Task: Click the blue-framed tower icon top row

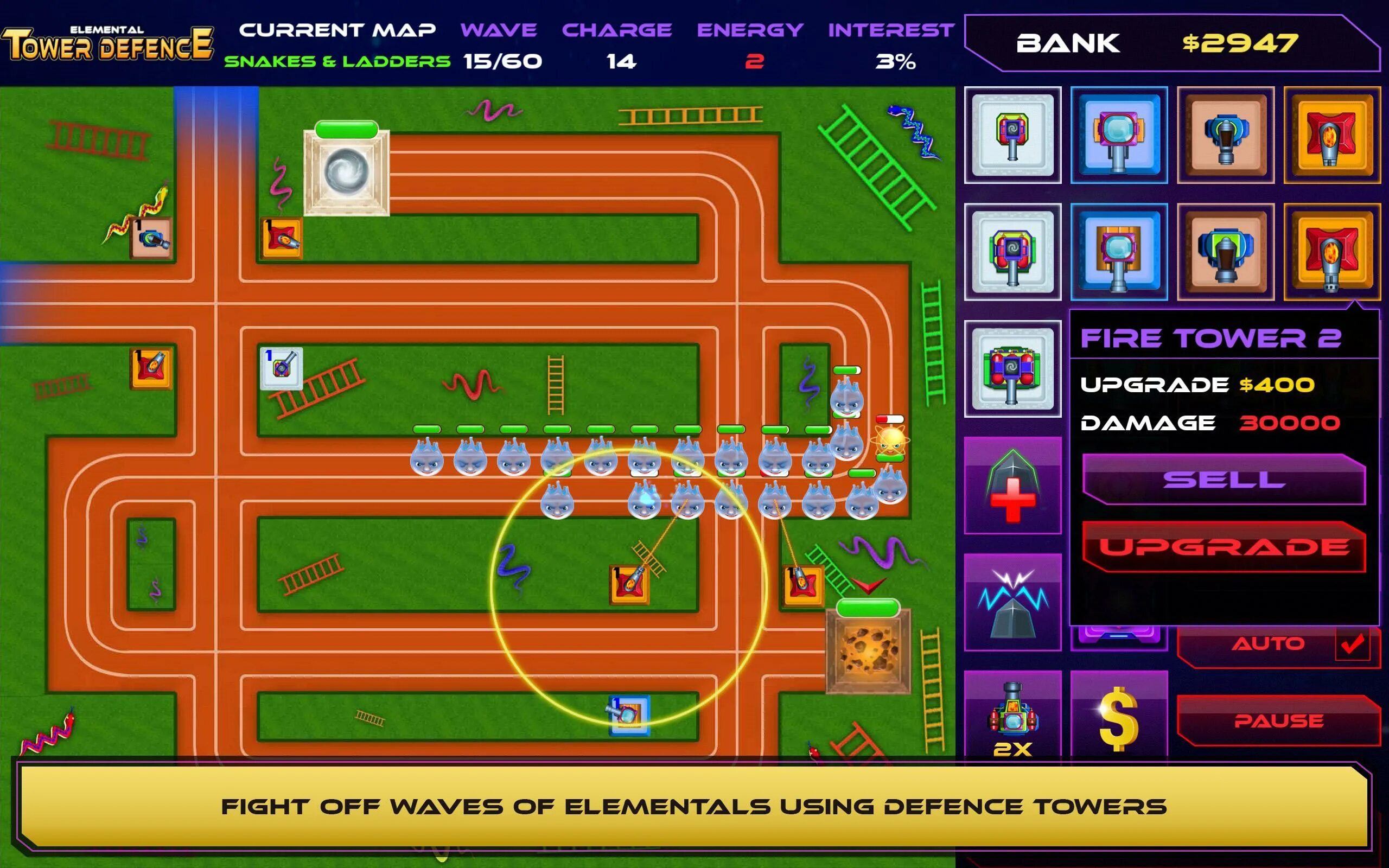Action: pos(1117,134)
